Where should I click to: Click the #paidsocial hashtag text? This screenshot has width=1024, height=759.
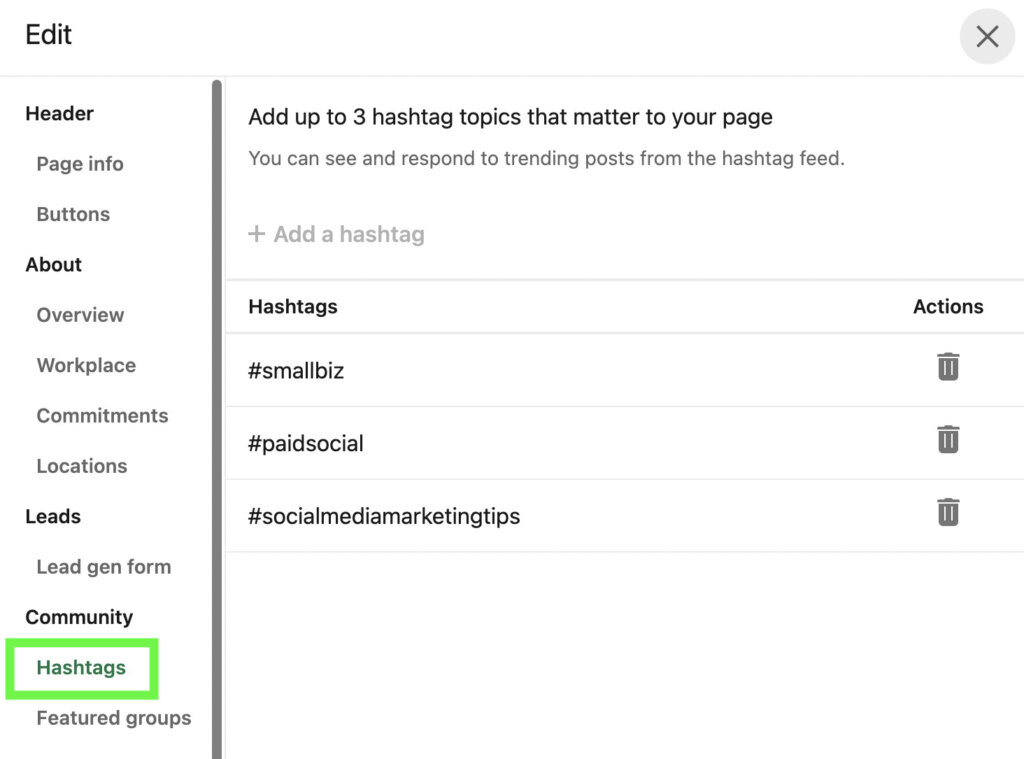tap(306, 444)
